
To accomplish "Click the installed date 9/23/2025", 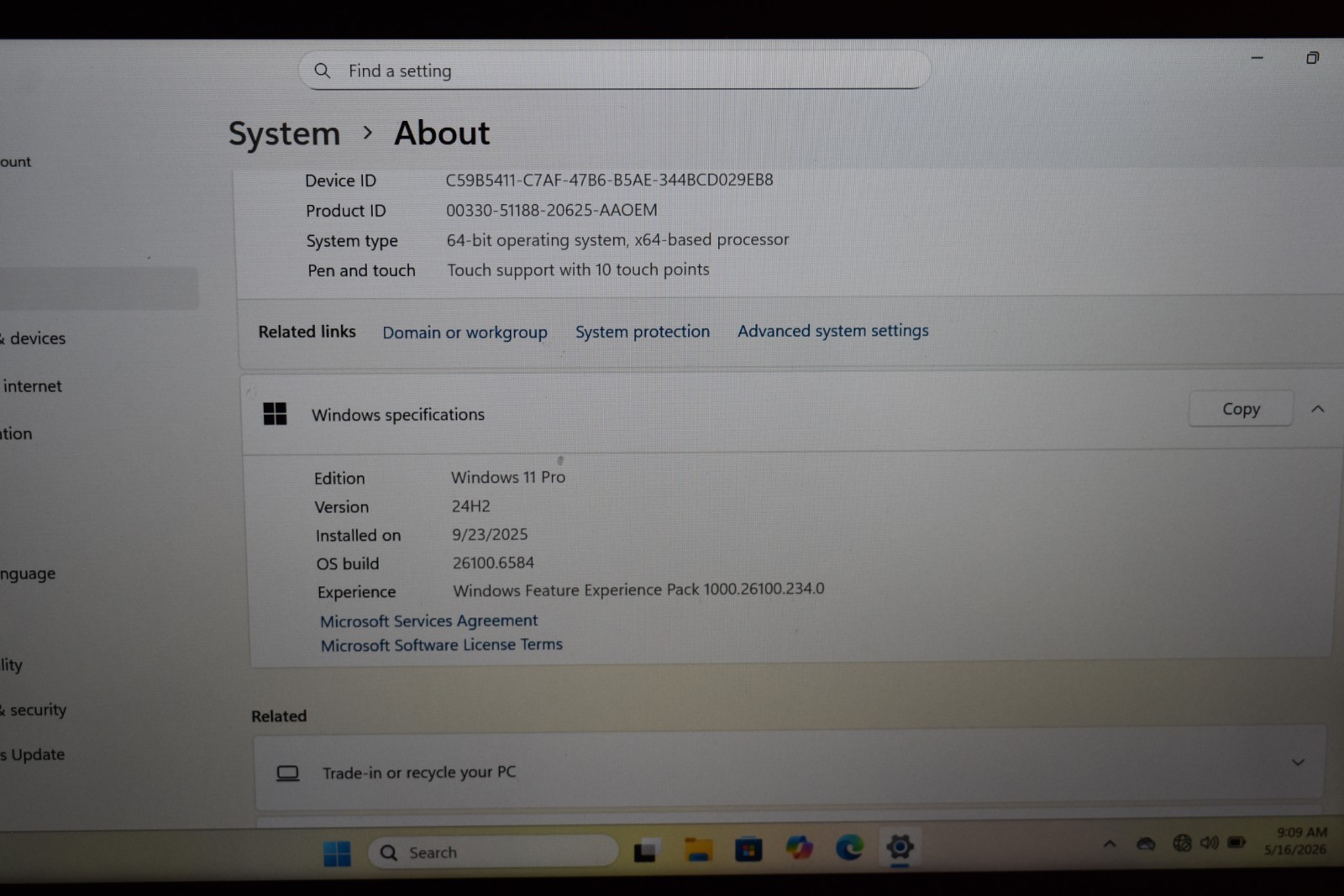I will (x=490, y=535).
